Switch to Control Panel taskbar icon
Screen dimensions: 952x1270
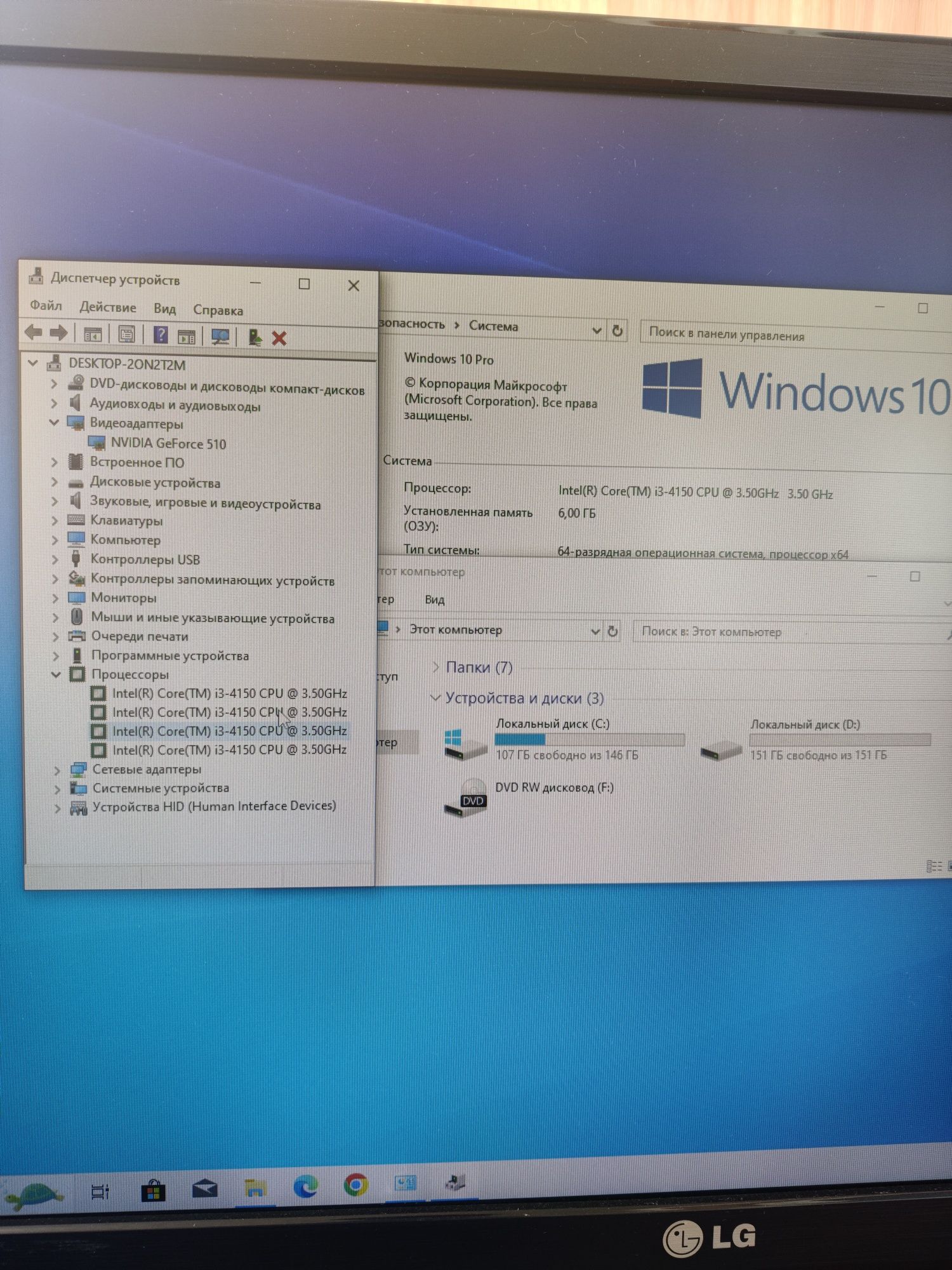[x=406, y=1183]
